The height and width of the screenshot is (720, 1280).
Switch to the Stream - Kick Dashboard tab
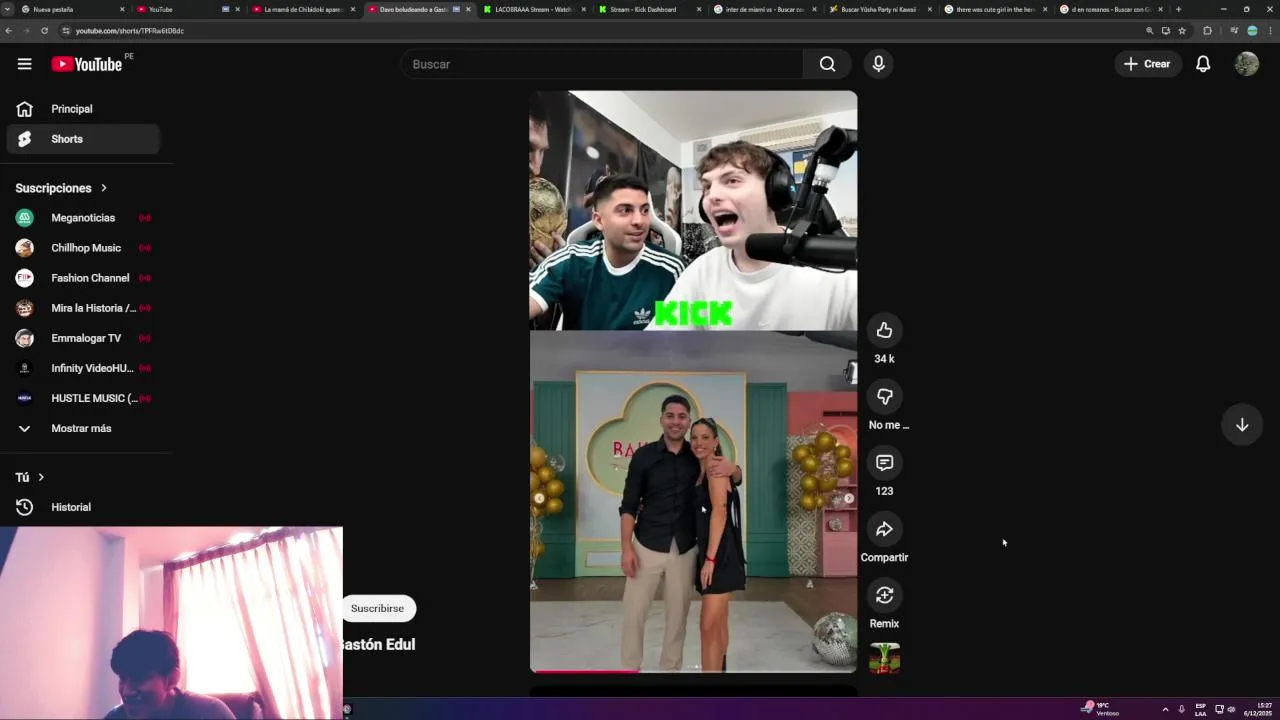click(648, 9)
